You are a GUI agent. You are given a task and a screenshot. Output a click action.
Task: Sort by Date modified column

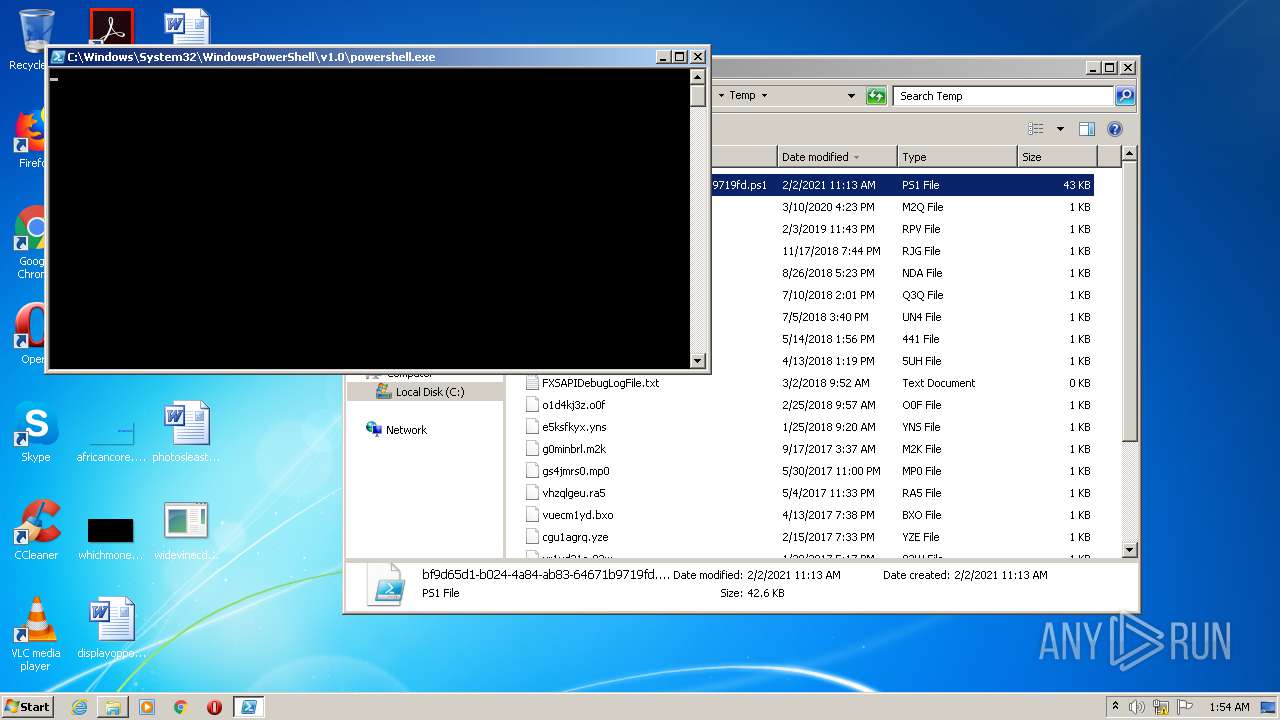tap(815, 157)
